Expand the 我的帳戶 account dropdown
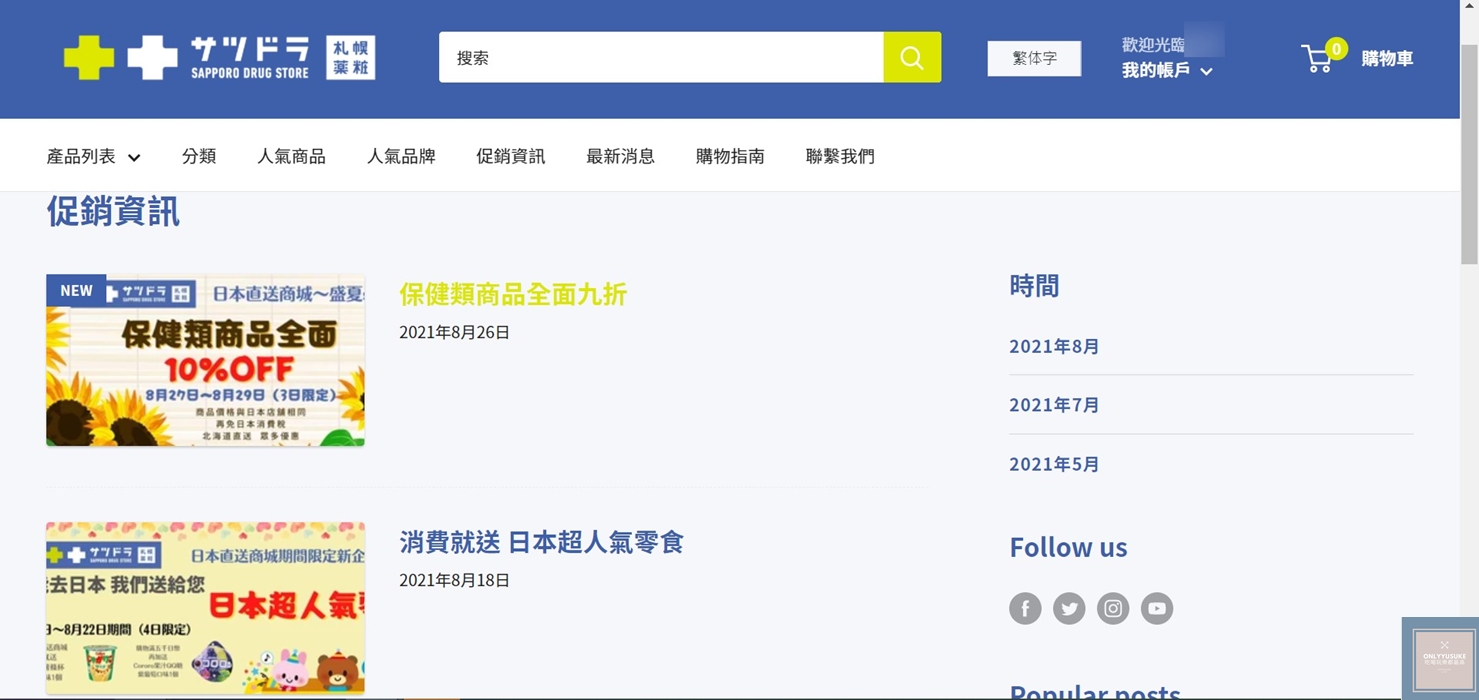Screen dimensions: 1479x700 click(x=1166, y=70)
